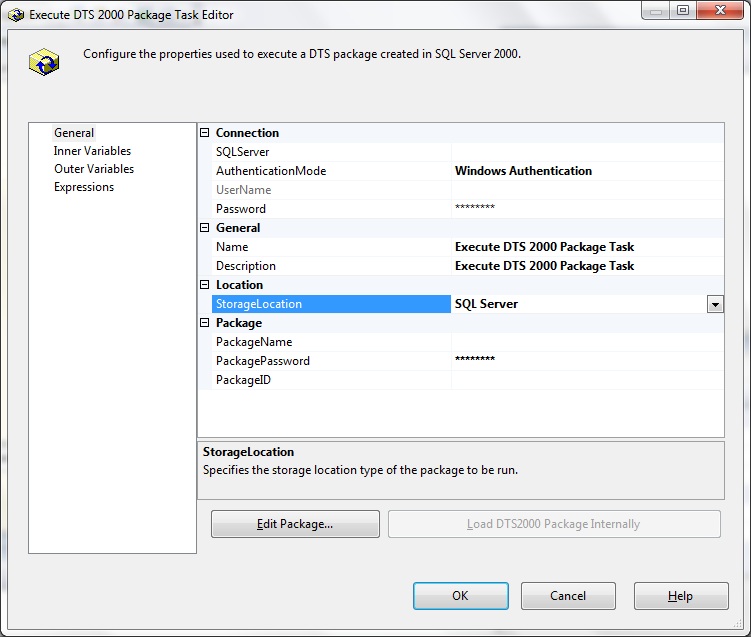Click the Name value Execute DTS 2000 Package Task

click(x=544, y=247)
